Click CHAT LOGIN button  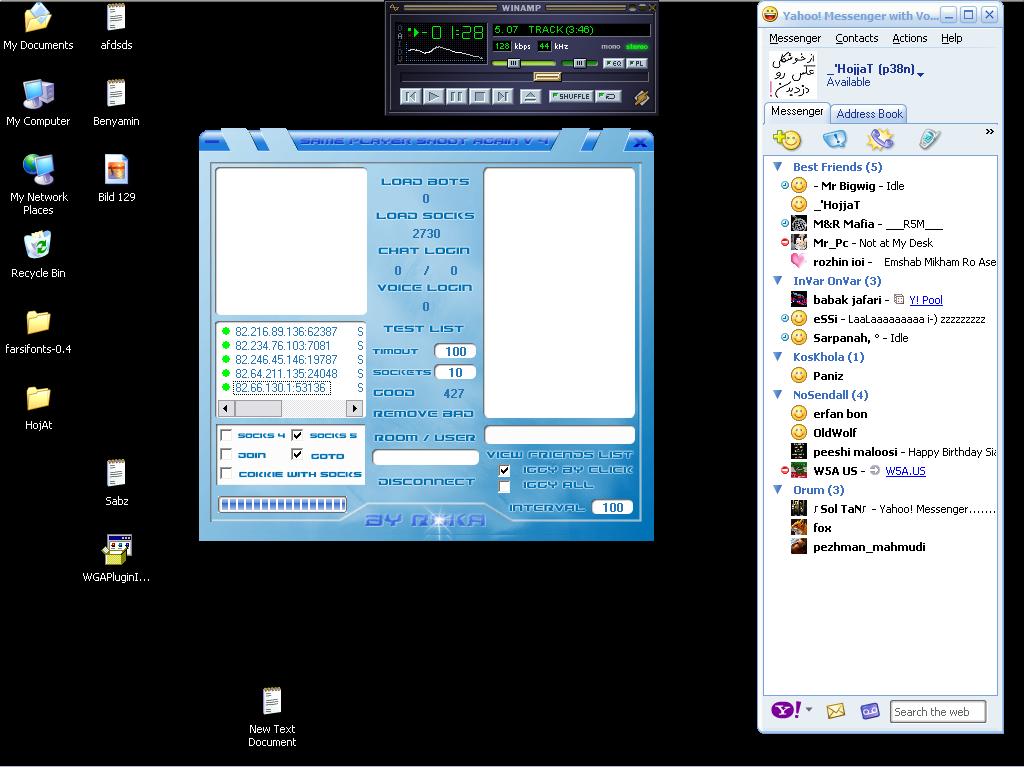tap(424, 251)
